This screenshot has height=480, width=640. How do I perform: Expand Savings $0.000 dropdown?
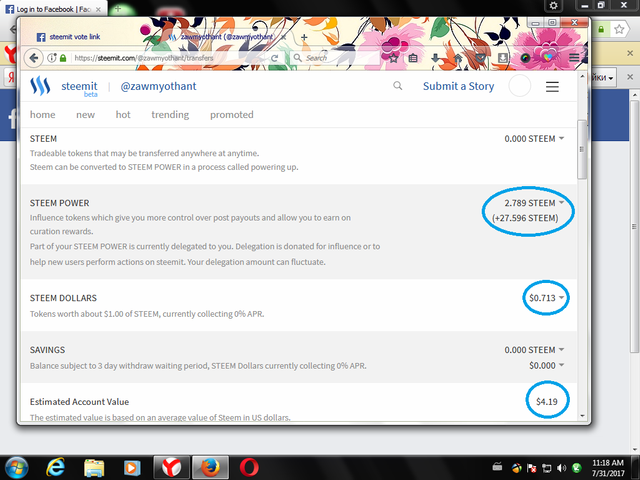point(547,365)
